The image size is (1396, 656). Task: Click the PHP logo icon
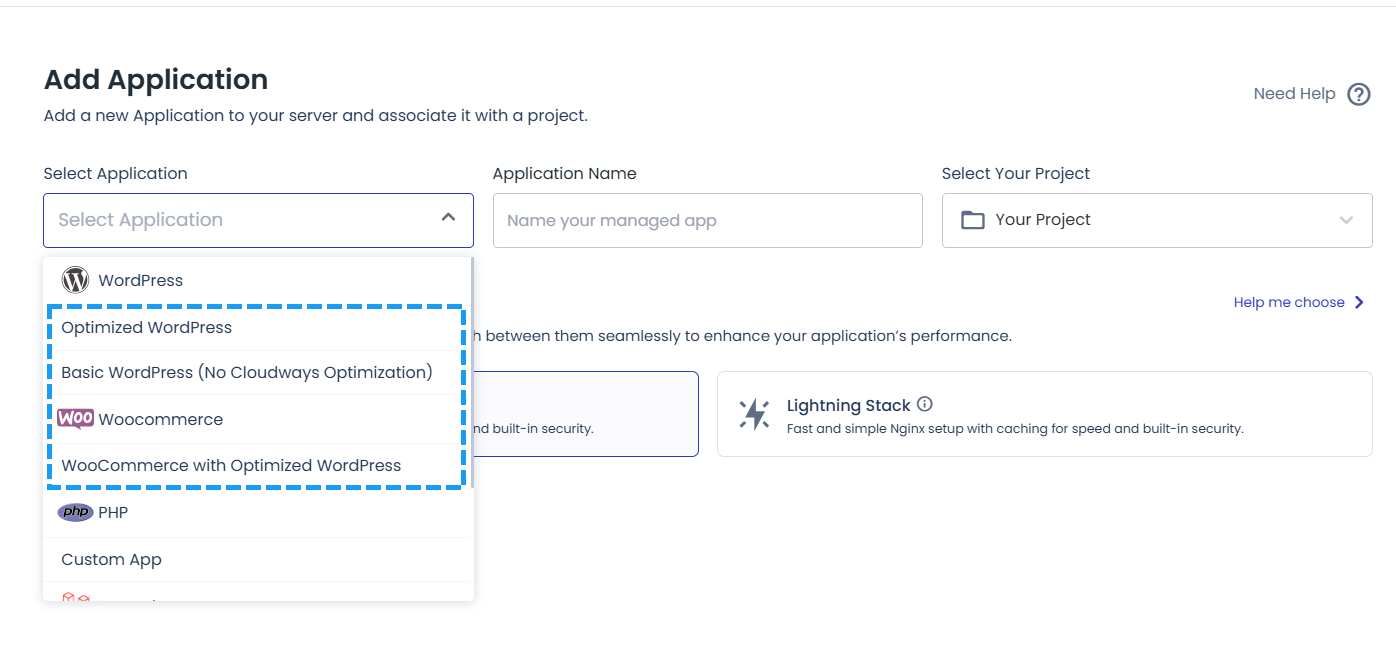click(x=75, y=512)
